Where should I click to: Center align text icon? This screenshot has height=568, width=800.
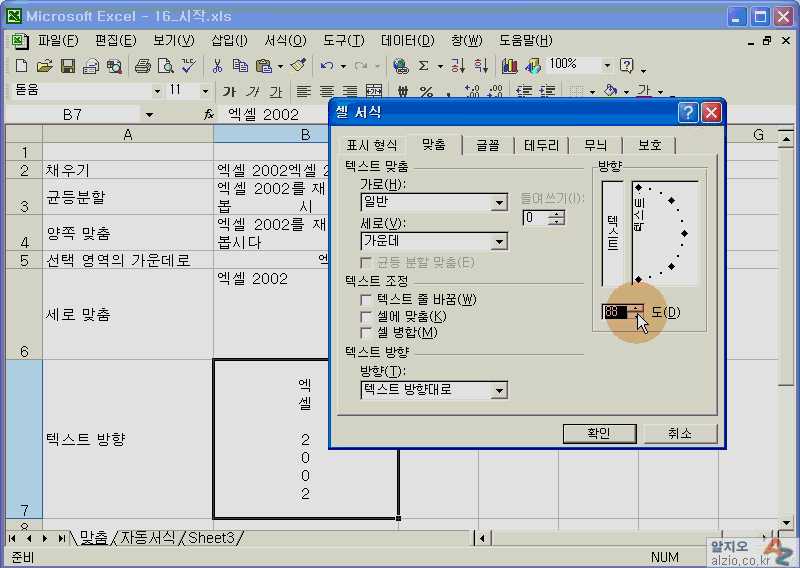click(327, 91)
